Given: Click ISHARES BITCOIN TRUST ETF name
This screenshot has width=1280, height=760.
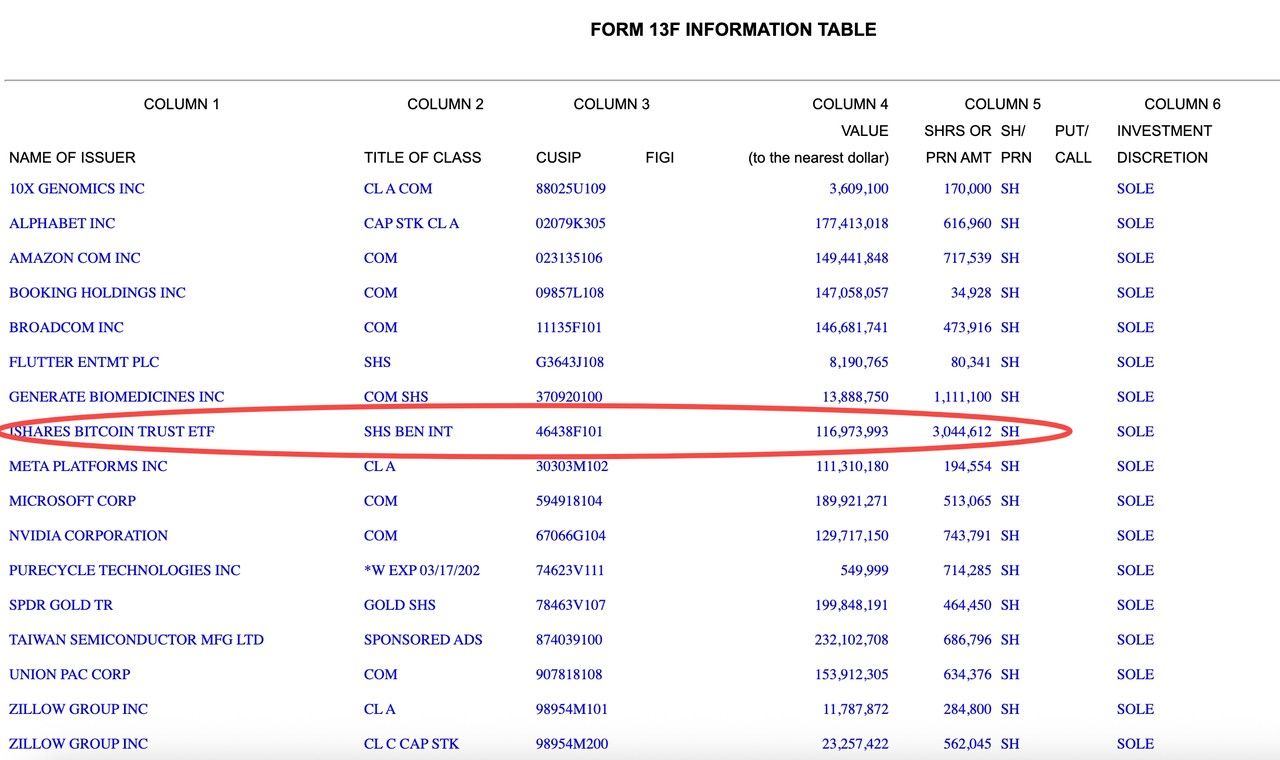Looking at the screenshot, I should (x=112, y=431).
